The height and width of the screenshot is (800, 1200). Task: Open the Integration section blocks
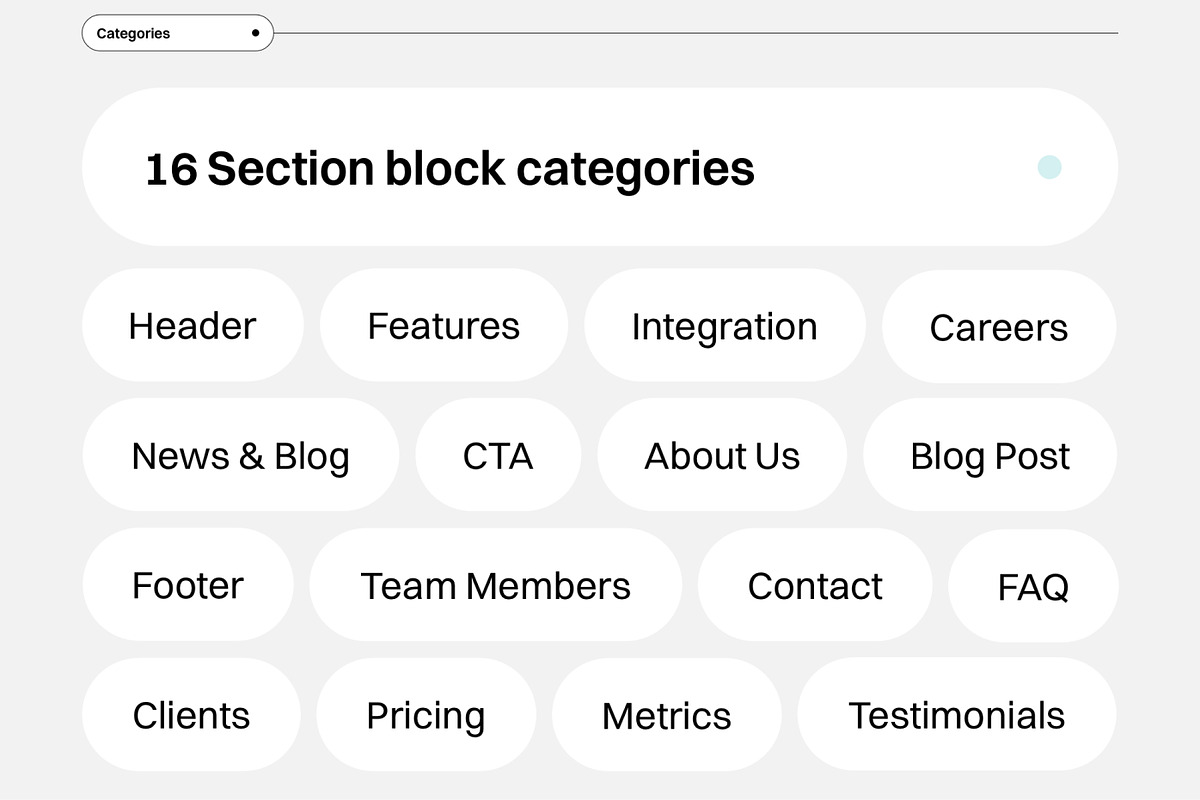coord(725,326)
